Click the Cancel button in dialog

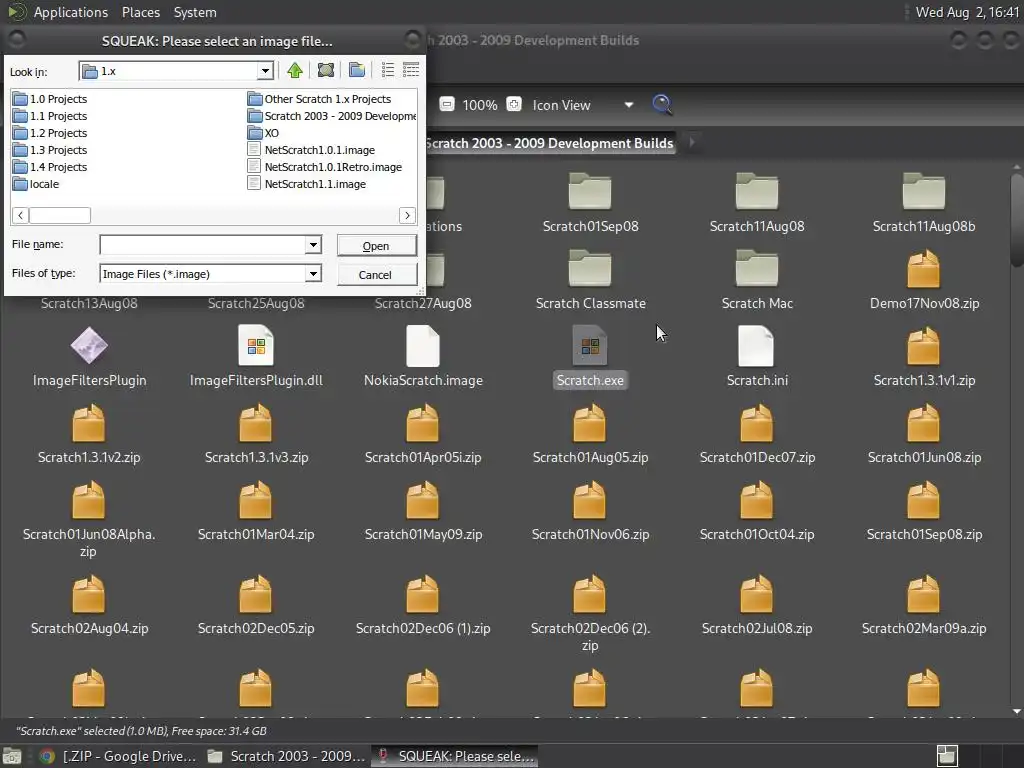point(376,274)
